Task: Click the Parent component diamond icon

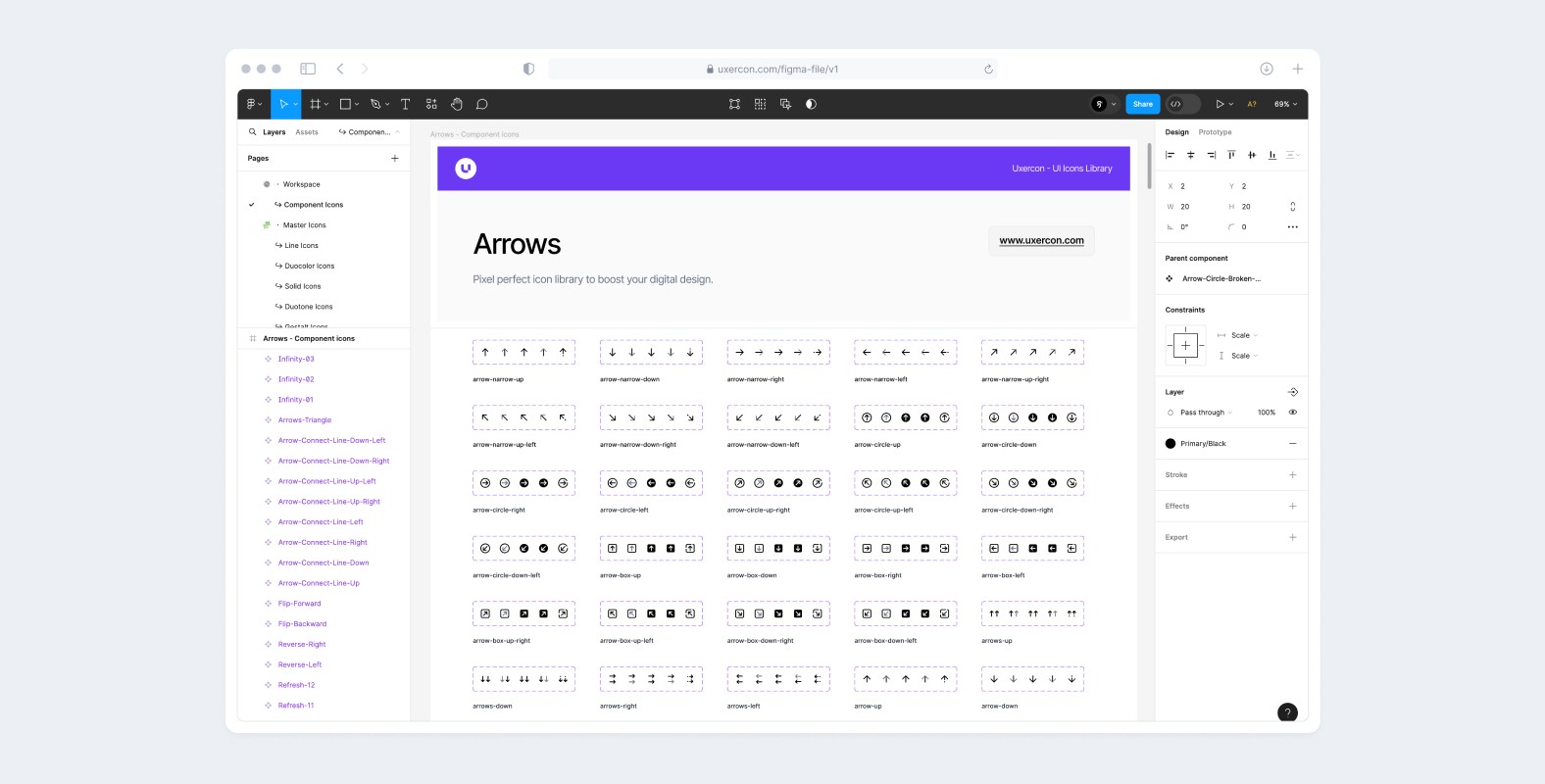Action: point(1170,278)
